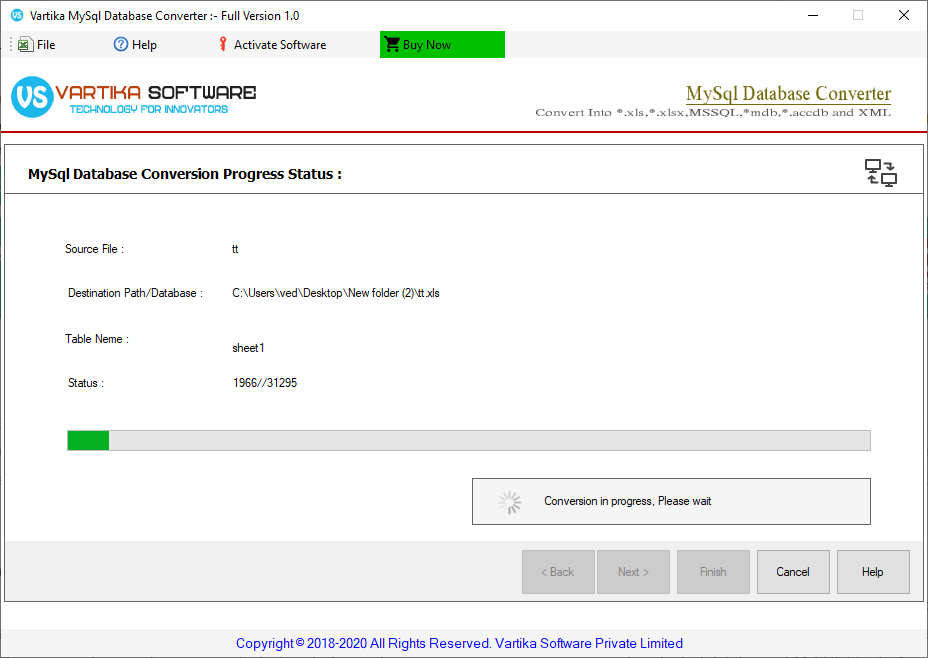Click the copyright Vartika Software footer text
This screenshot has height=658, width=928.
tap(459, 643)
